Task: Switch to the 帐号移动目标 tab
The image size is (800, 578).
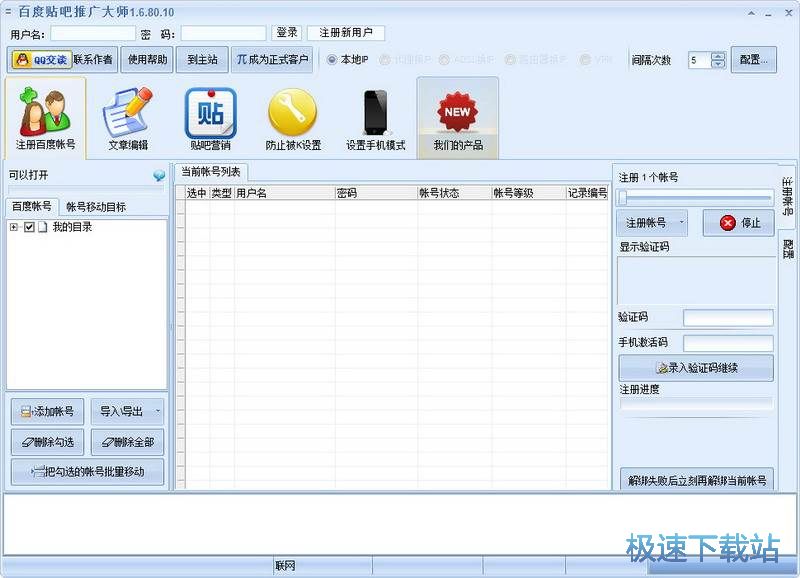Action: point(96,207)
